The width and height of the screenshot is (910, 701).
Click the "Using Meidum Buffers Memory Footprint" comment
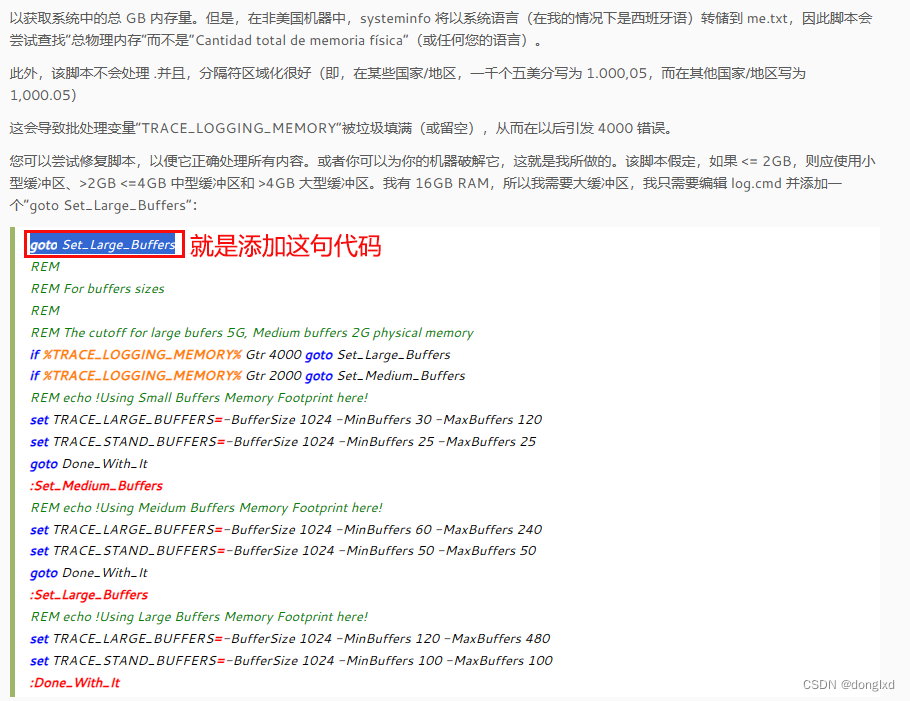(207, 508)
